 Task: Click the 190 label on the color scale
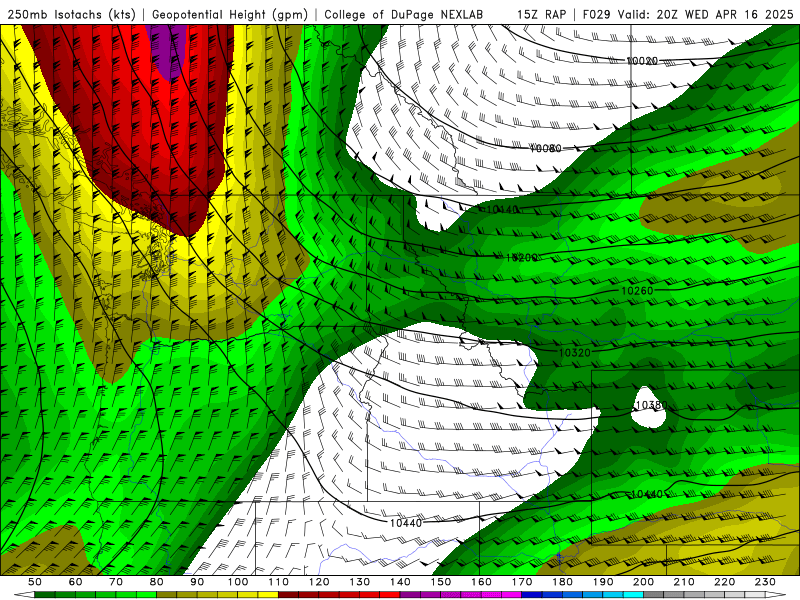[603, 582]
